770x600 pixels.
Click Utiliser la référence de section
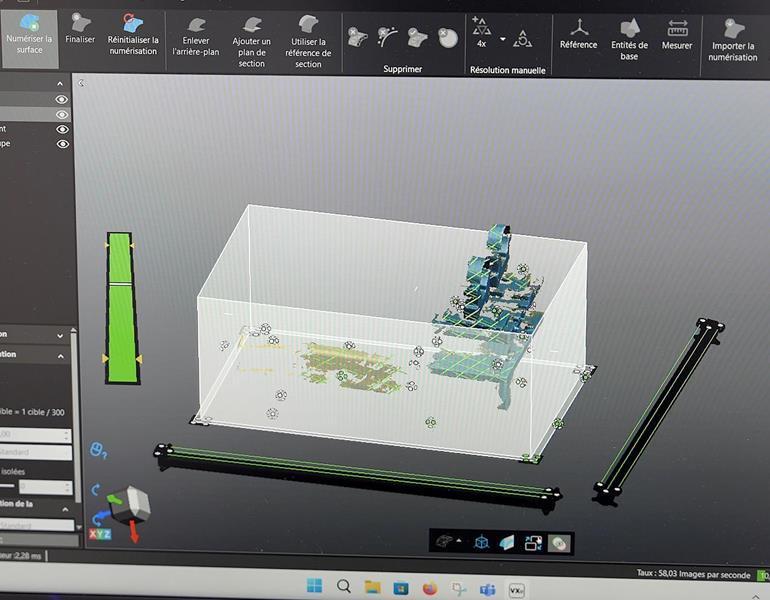[308, 42]
